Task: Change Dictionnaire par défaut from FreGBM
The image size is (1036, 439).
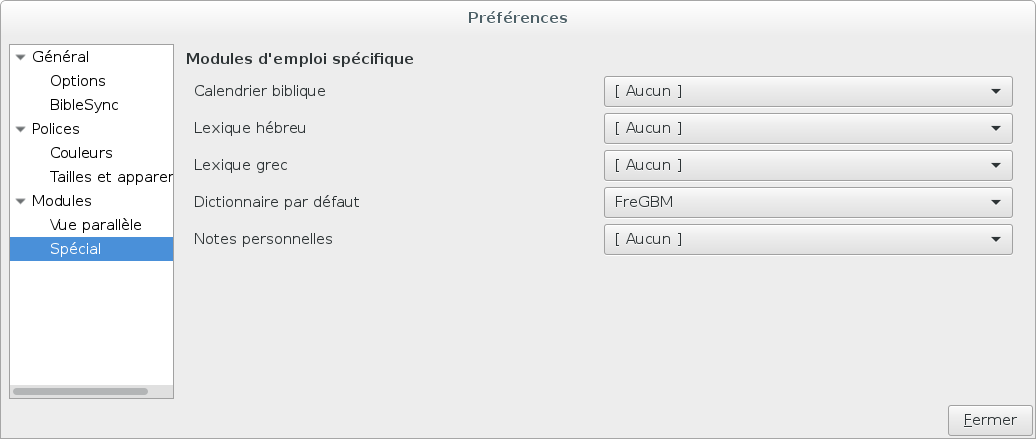Action: (x=808, y=202)
